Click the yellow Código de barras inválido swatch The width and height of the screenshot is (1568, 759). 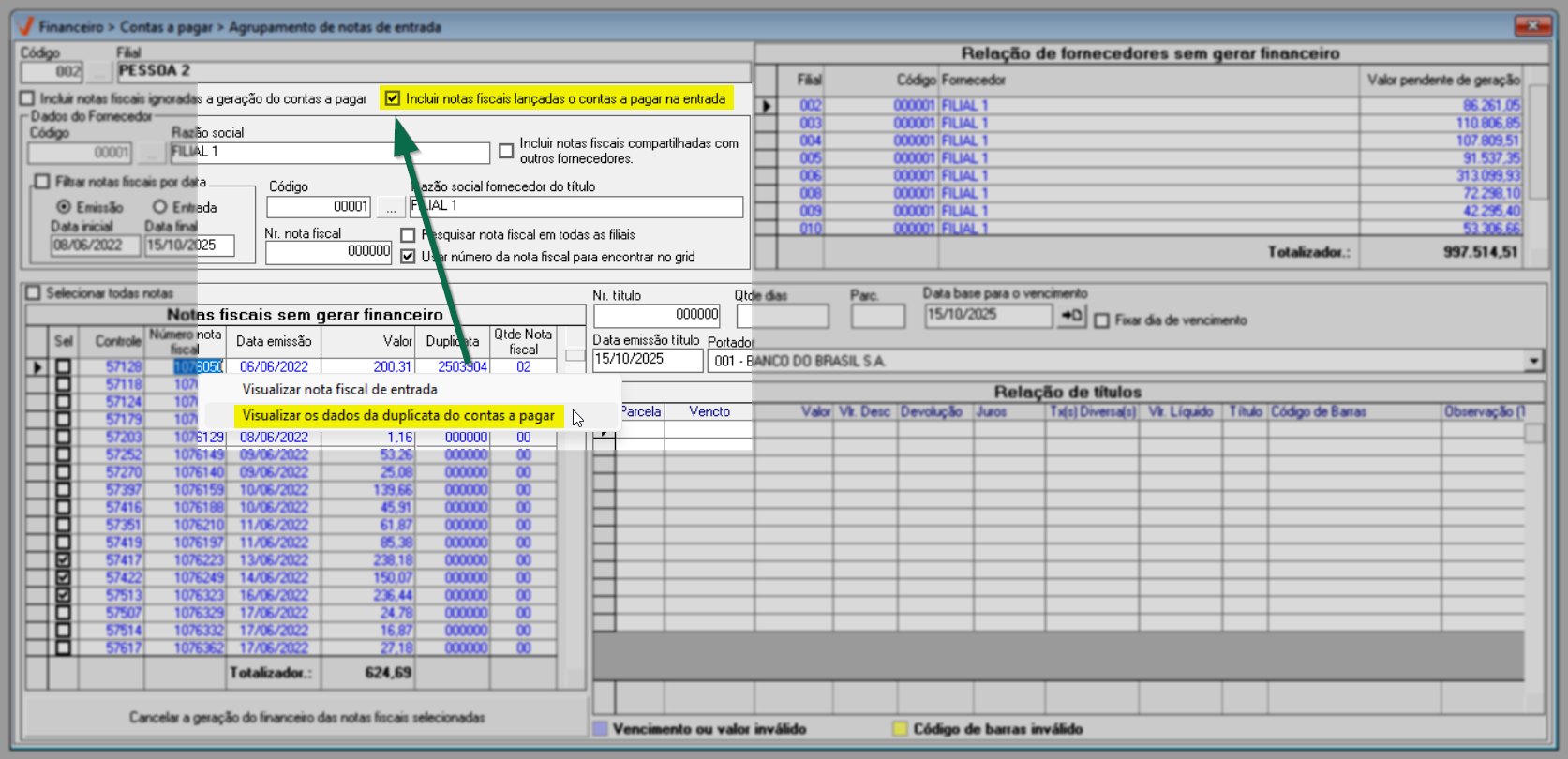coord(900,729)
